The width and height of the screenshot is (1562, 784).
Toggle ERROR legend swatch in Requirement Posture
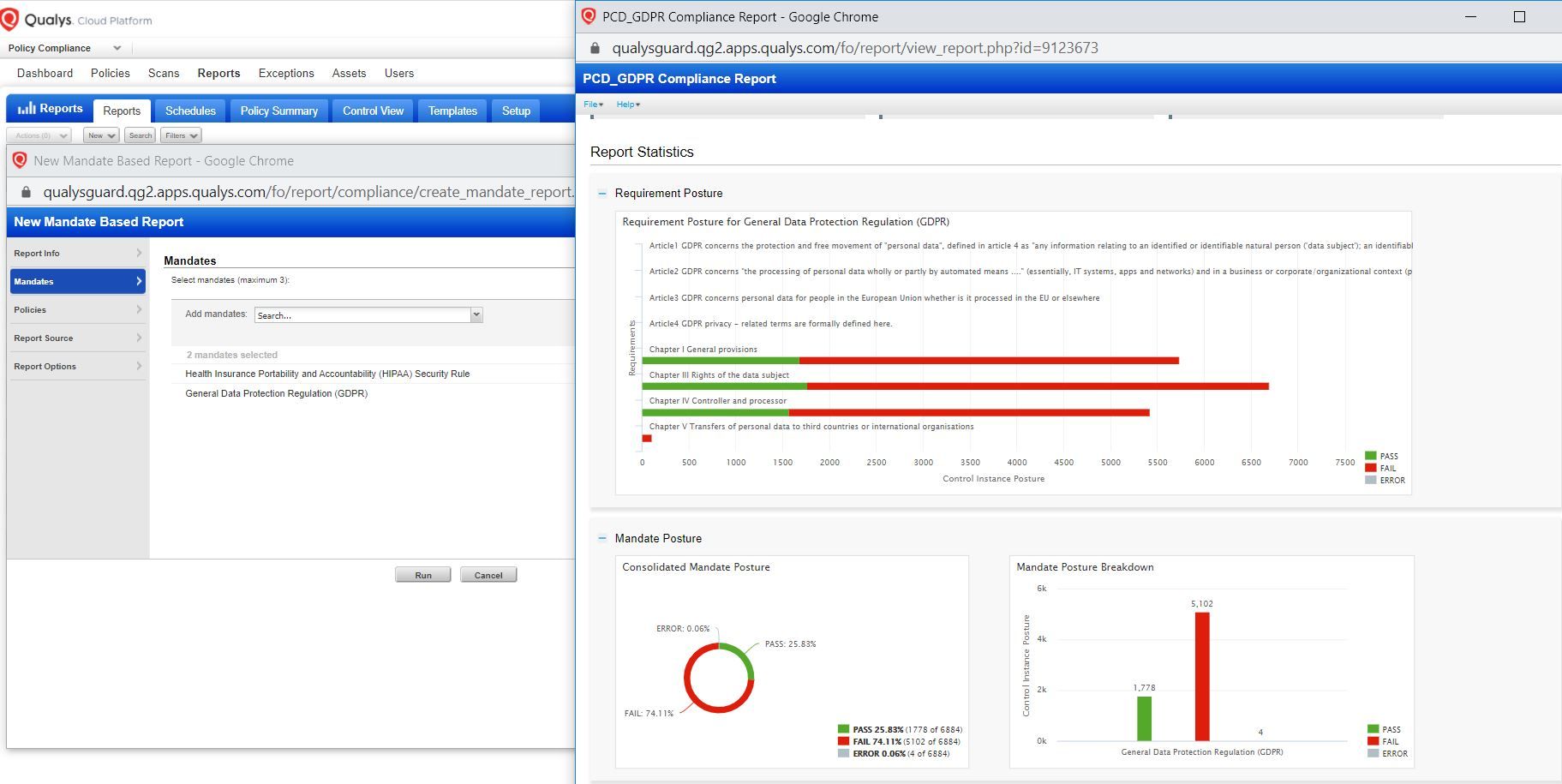tap(1370, 480)
